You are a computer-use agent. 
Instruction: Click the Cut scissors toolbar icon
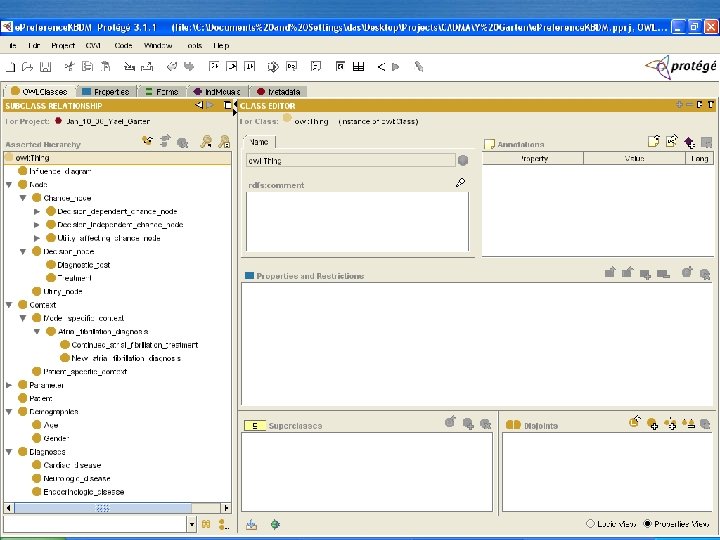point(69,67)
